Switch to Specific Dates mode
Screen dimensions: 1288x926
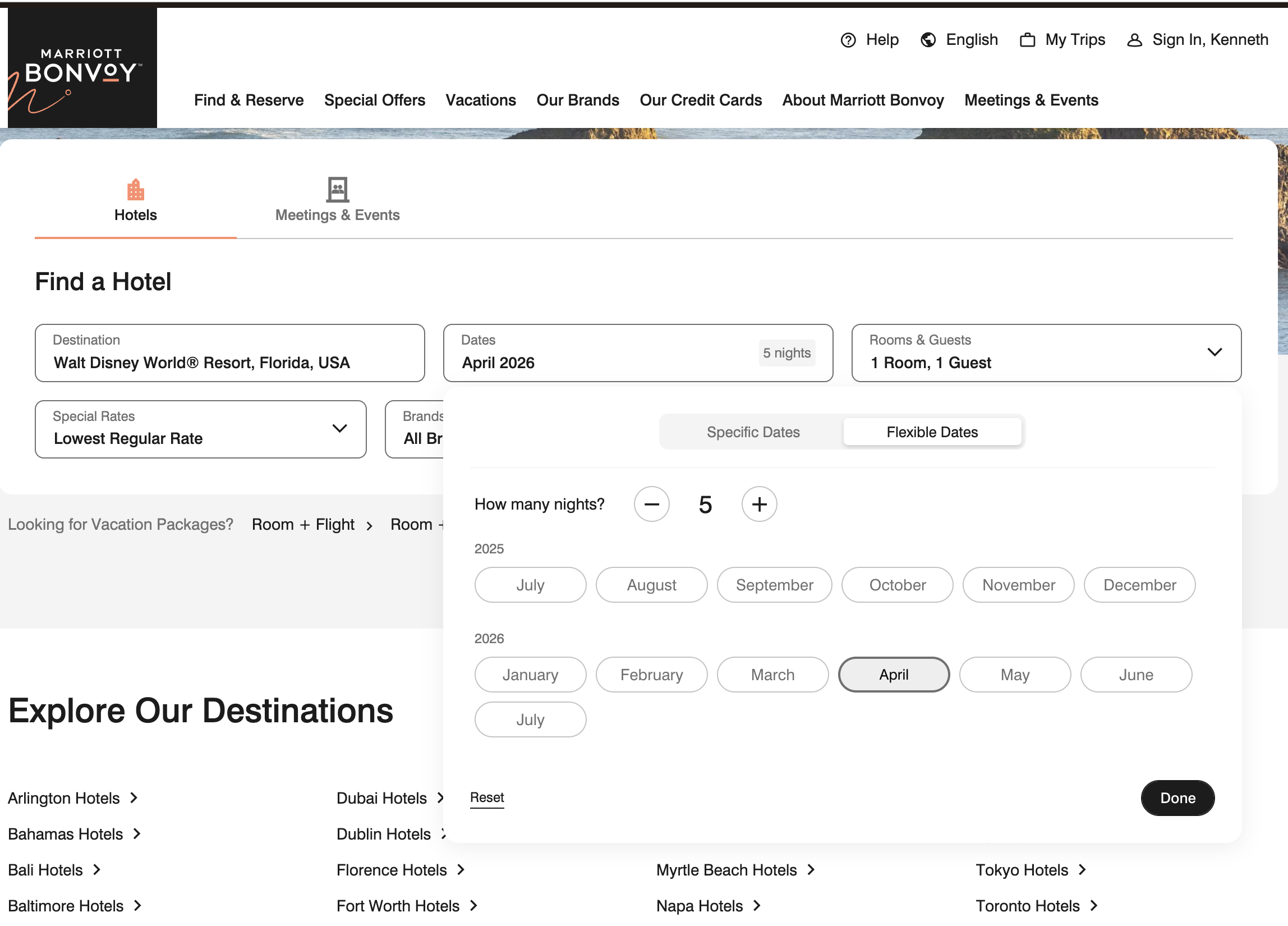click(752, 432)
